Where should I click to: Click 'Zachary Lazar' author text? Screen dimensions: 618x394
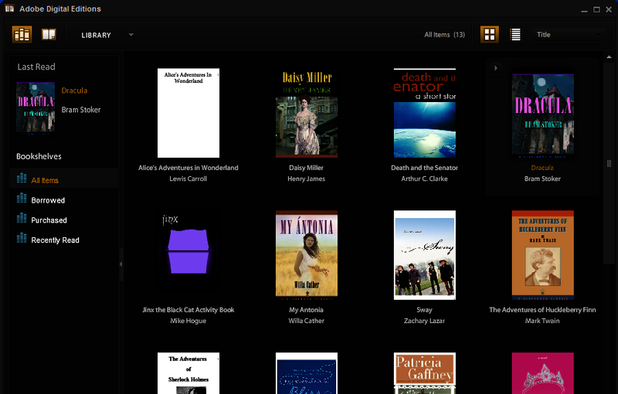(x=424, y=321)
